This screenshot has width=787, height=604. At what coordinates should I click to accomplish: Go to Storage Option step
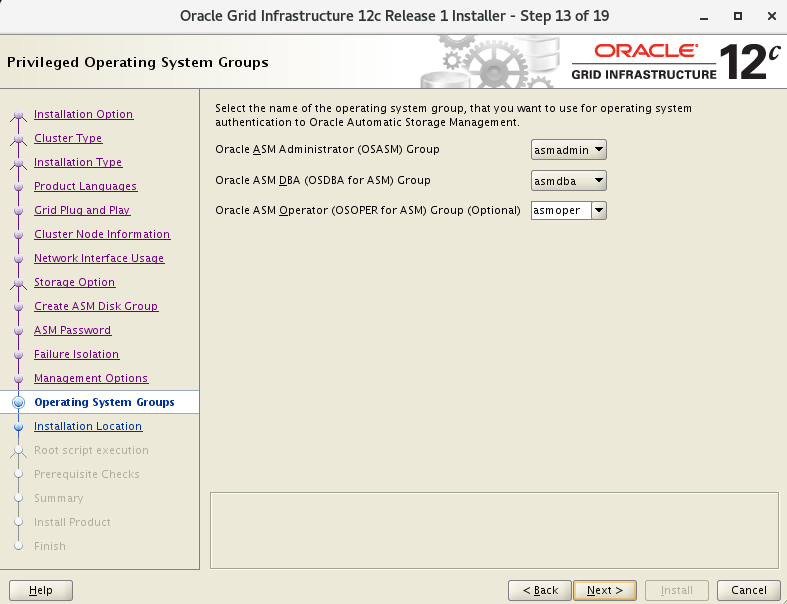(74, 282)
